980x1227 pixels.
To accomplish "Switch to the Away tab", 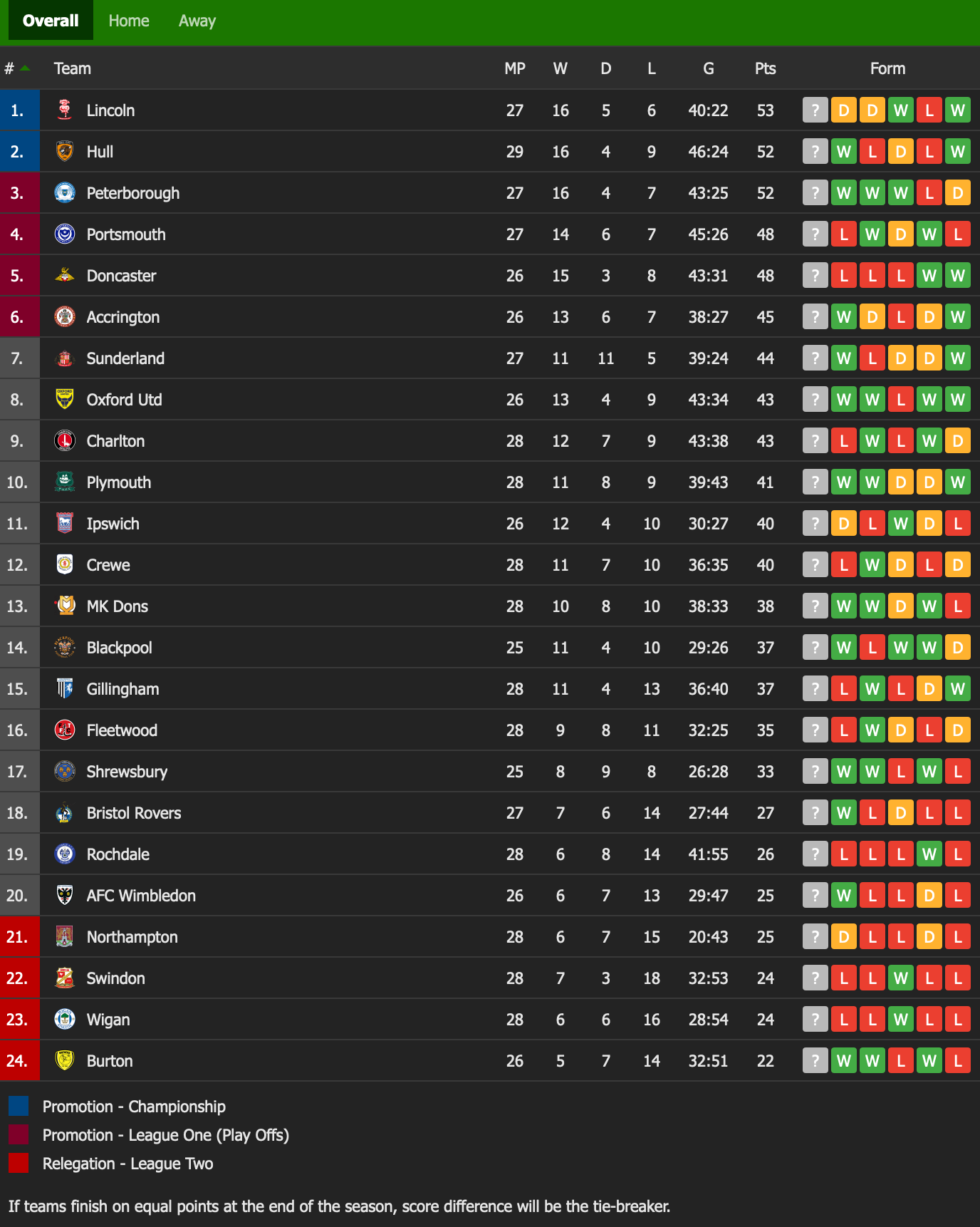I will pos(196,21).
